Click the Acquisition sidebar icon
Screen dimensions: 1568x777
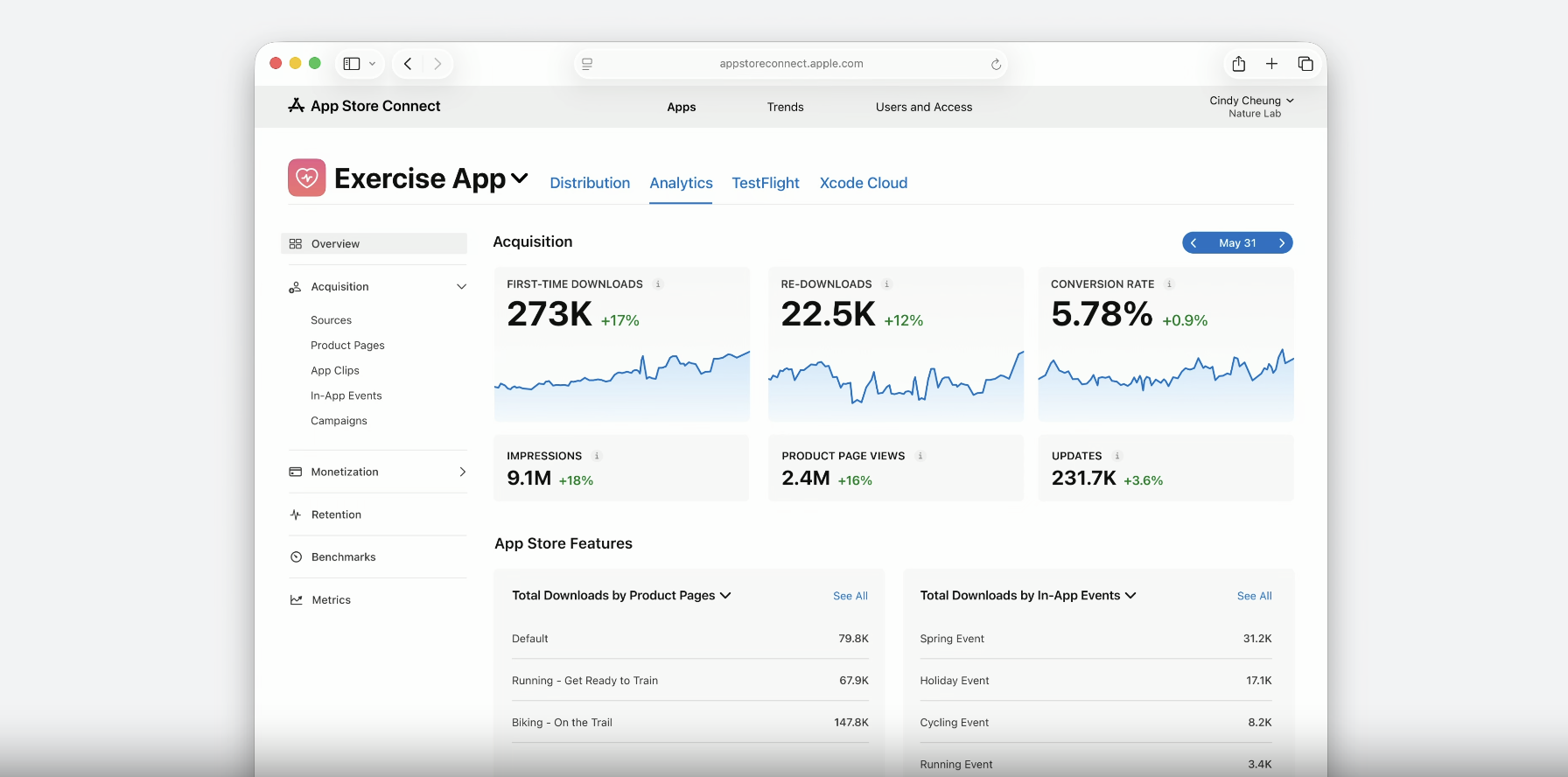[295, 287]
